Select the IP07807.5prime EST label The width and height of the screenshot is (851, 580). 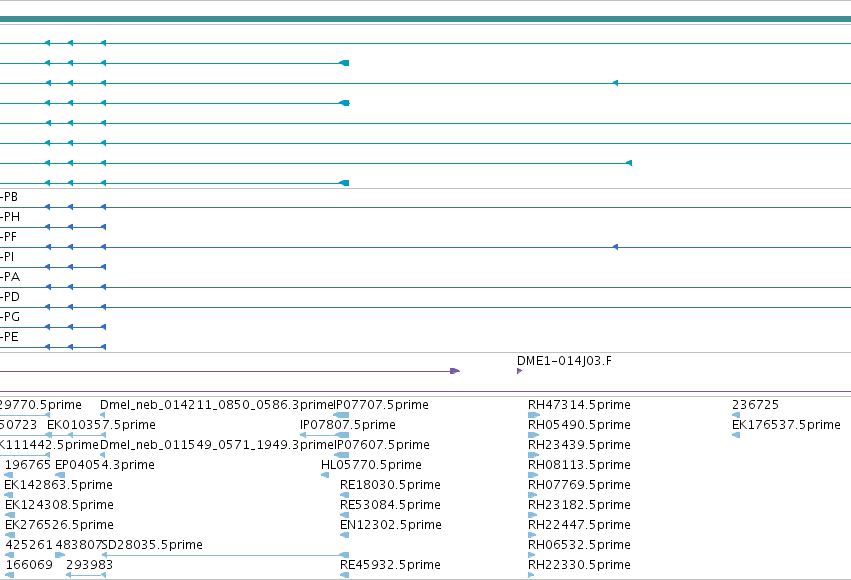click(x=347, y=425)
